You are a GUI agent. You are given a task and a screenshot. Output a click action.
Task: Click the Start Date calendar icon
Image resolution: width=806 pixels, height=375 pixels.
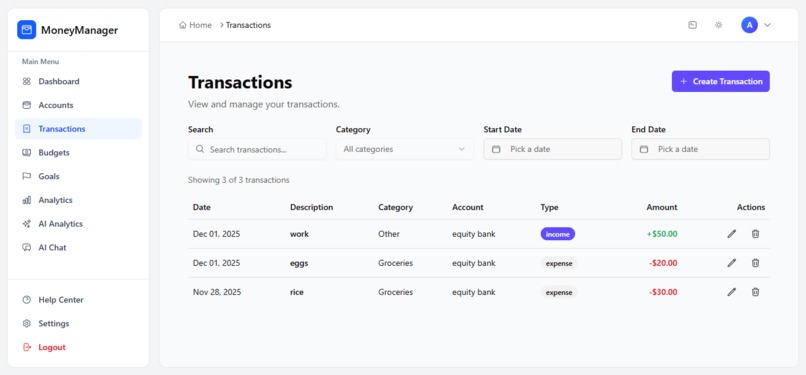coord(496,149)
